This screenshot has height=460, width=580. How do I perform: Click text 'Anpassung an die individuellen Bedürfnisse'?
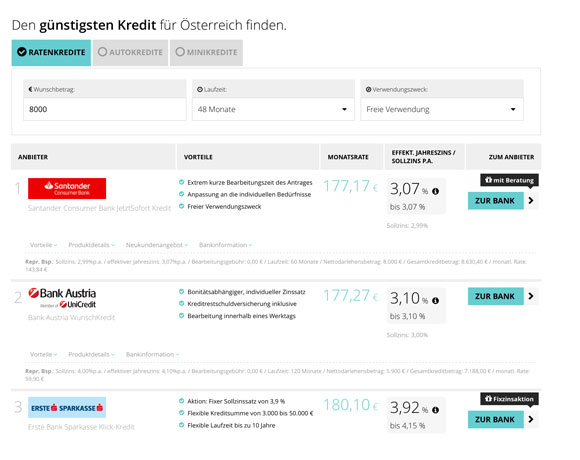point(249,195)
